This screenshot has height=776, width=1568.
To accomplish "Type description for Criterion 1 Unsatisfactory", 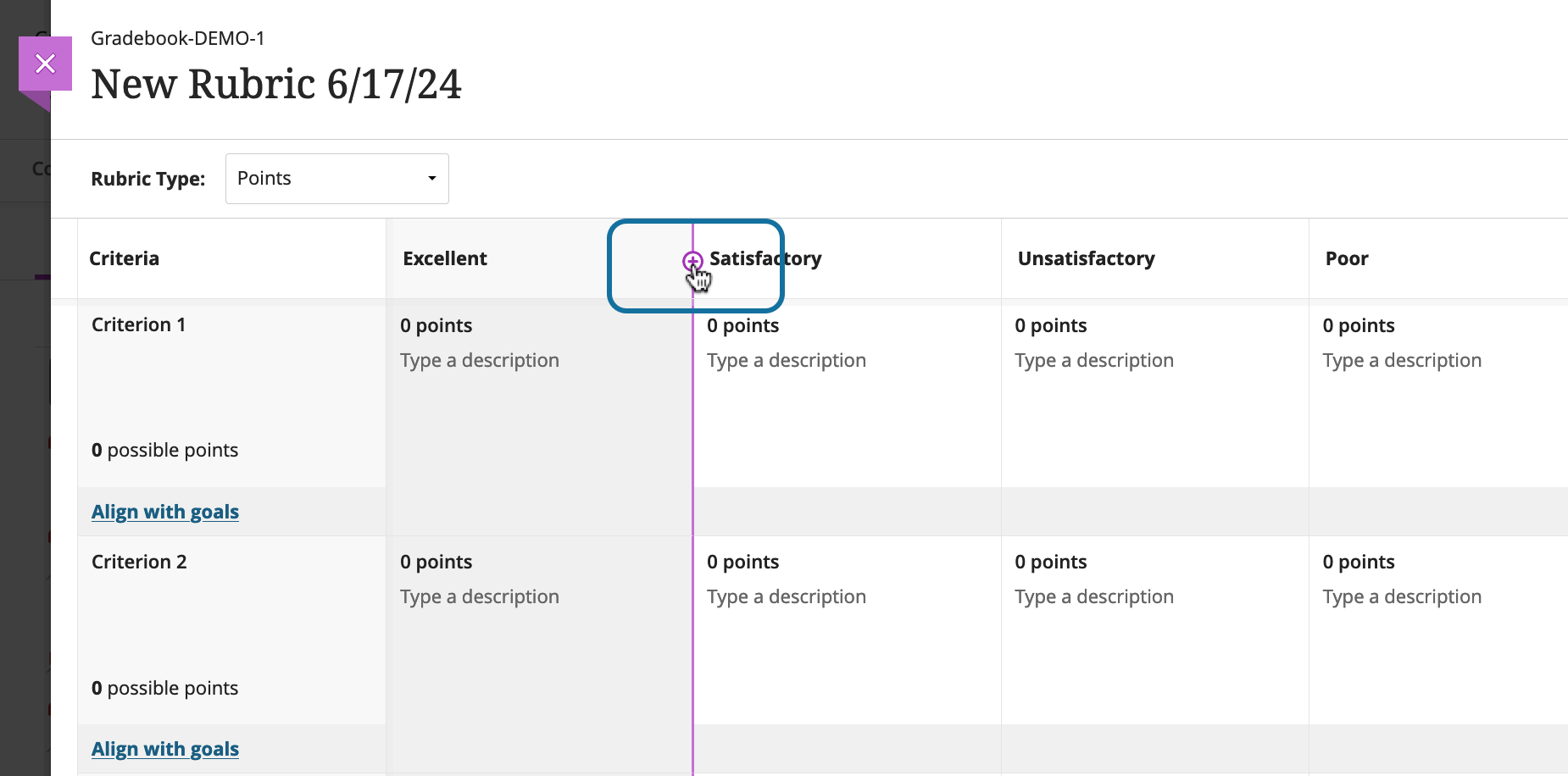I will coord(1094,361).
